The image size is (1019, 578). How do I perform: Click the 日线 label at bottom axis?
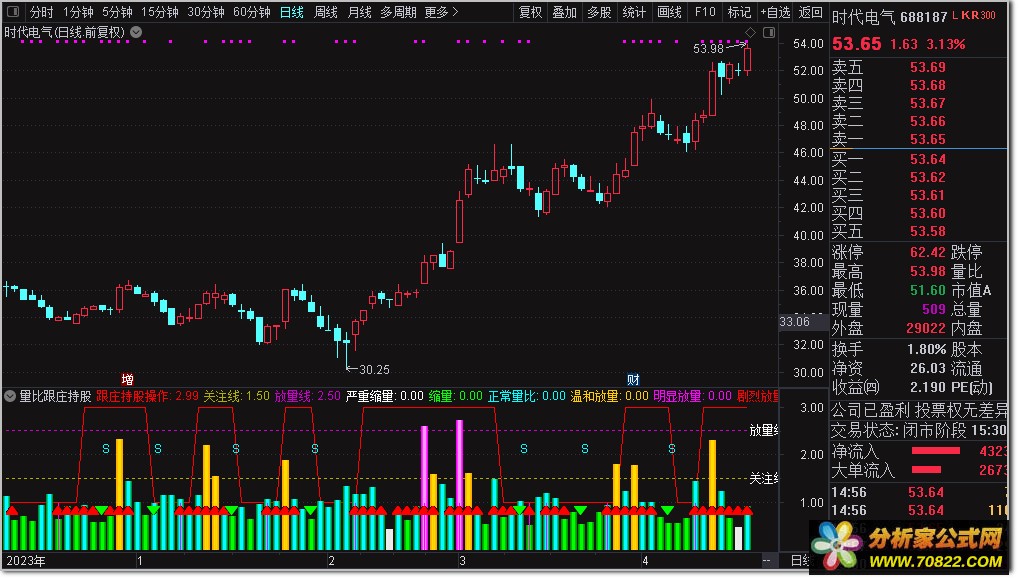click(799, 560)
